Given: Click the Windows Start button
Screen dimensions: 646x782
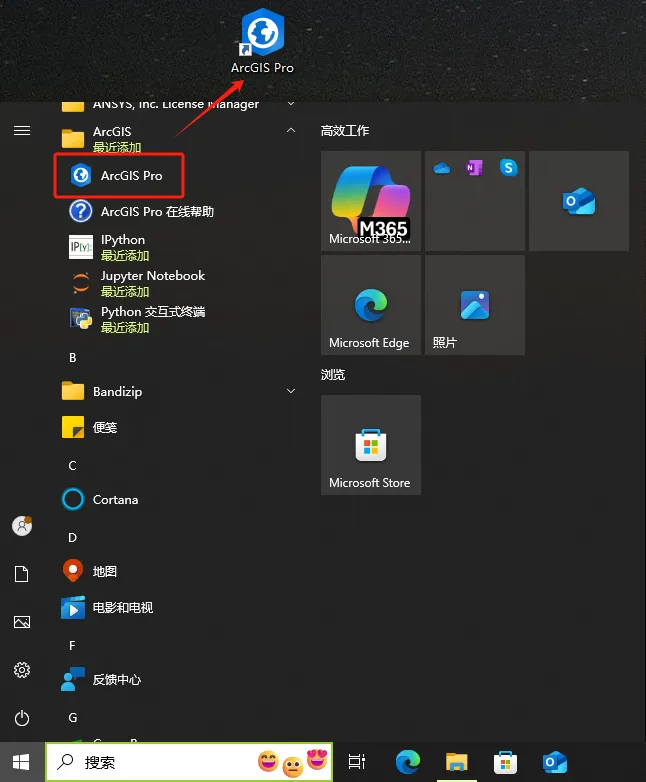Looking at the screenshot, I should click(x=21, y=762).
